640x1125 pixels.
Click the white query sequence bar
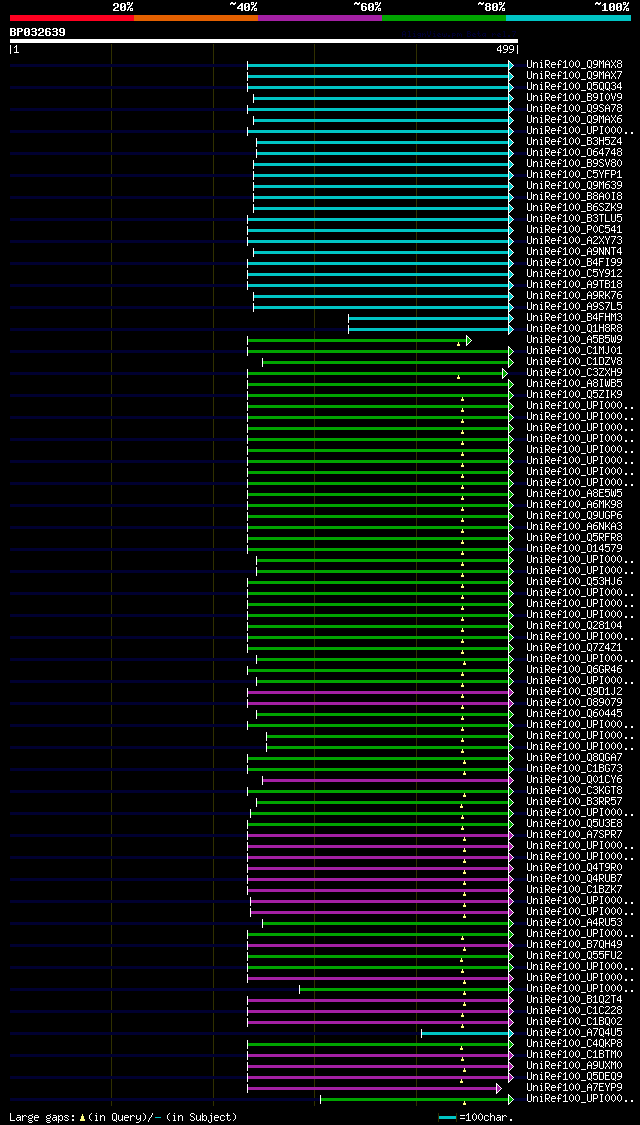(x=264, y=41)
